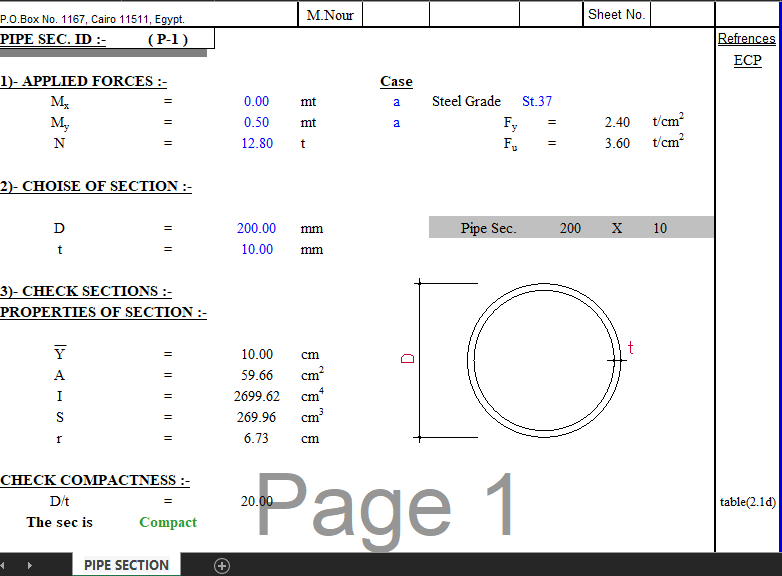Click the ( P-1 ) section ID cell
Image resolution: width=782 pixels, height=576 pixels.
168,39
